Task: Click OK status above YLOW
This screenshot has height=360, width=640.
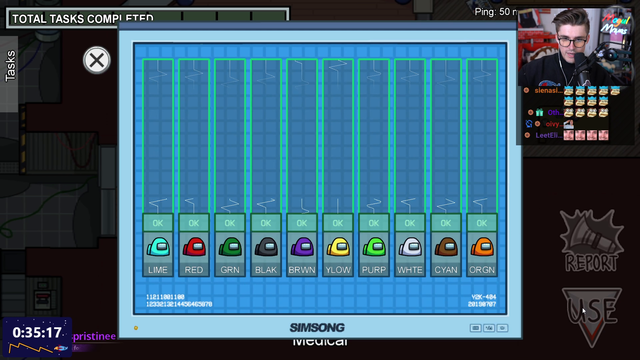Action: [338, 223]
